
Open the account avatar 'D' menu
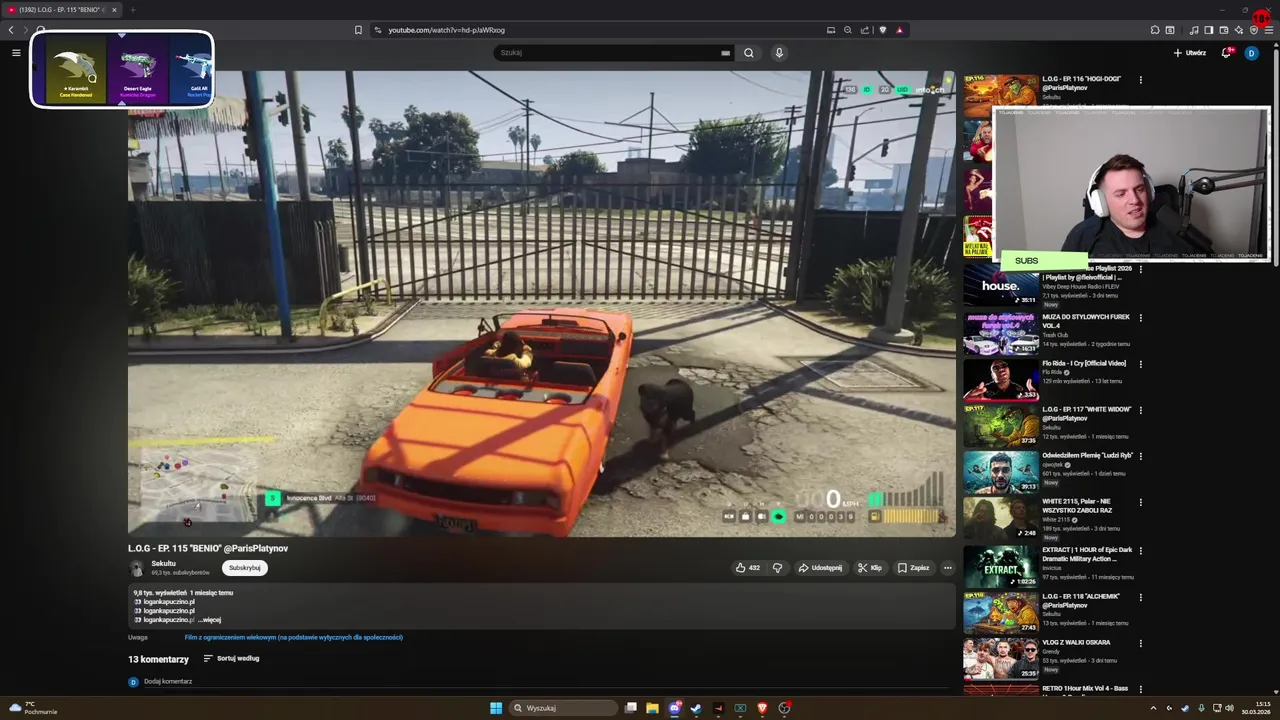point(1251,53)
